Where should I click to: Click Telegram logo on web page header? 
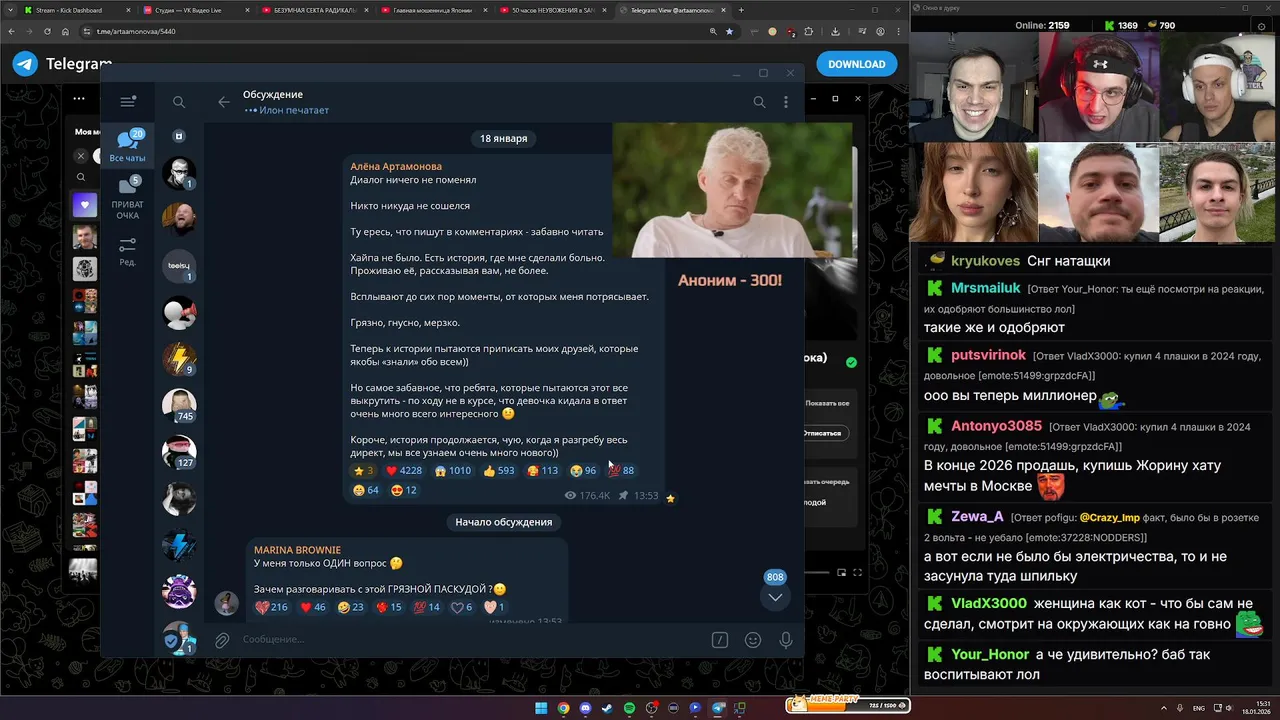[x=25, y=64]
